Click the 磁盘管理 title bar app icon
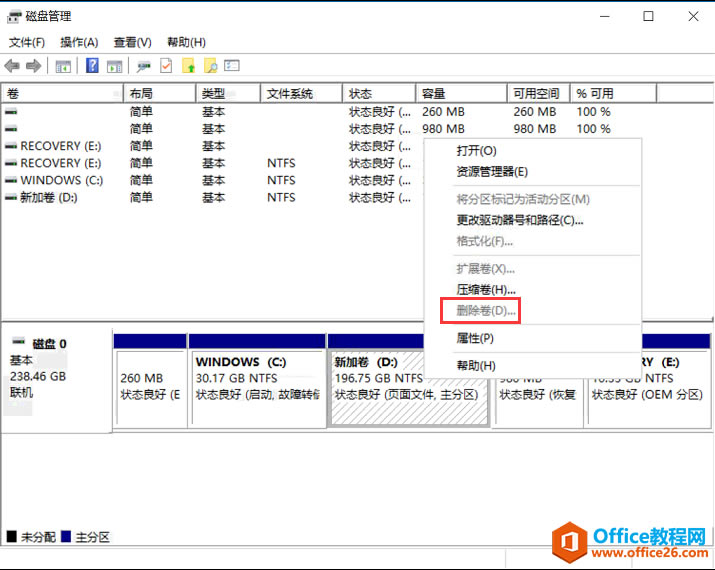Viewport: 715px width, 570px height. [14, 17]
